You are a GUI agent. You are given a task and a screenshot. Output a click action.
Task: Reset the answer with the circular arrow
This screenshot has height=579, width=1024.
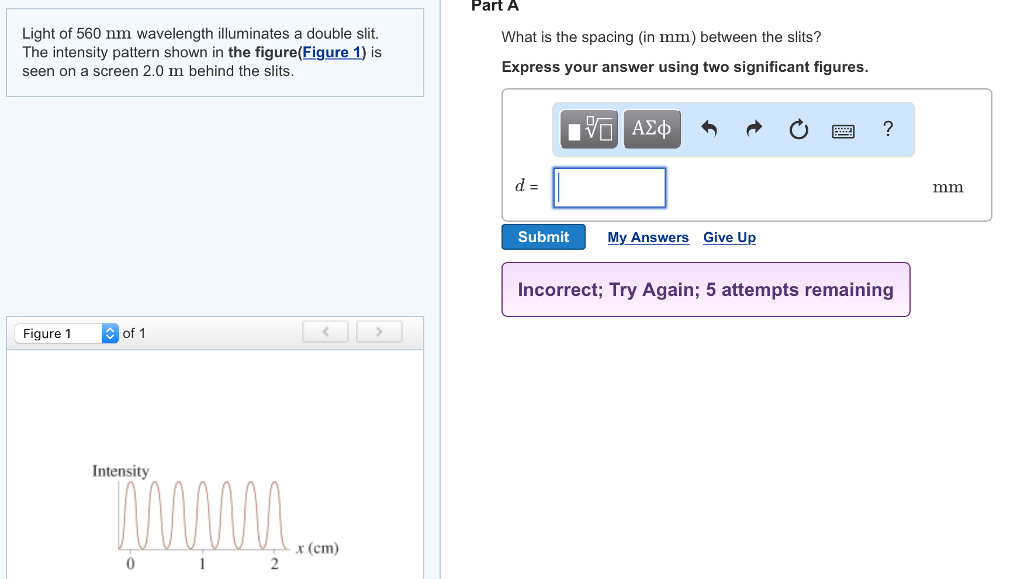click(798, 129)
